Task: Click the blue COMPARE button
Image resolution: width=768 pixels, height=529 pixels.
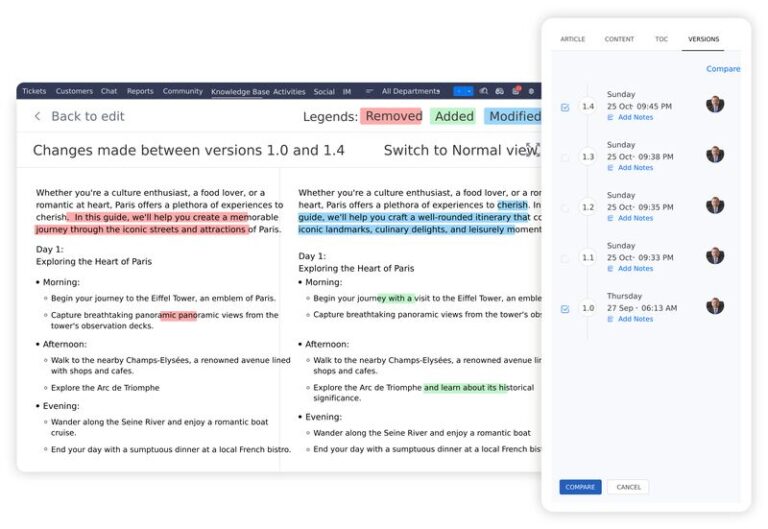Action: [x=580, y=487]
